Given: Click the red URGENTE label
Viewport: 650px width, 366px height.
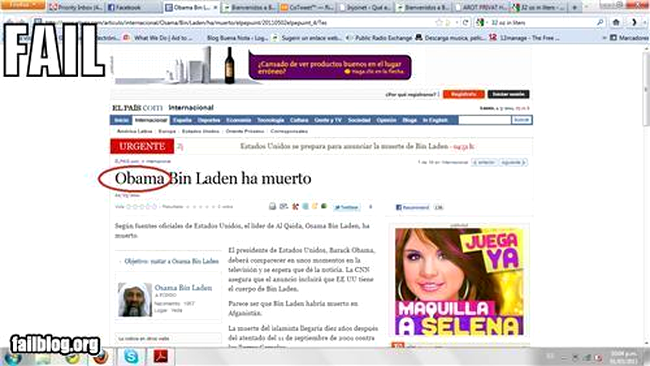Looking at the screenshot, I should click(142, 146).
